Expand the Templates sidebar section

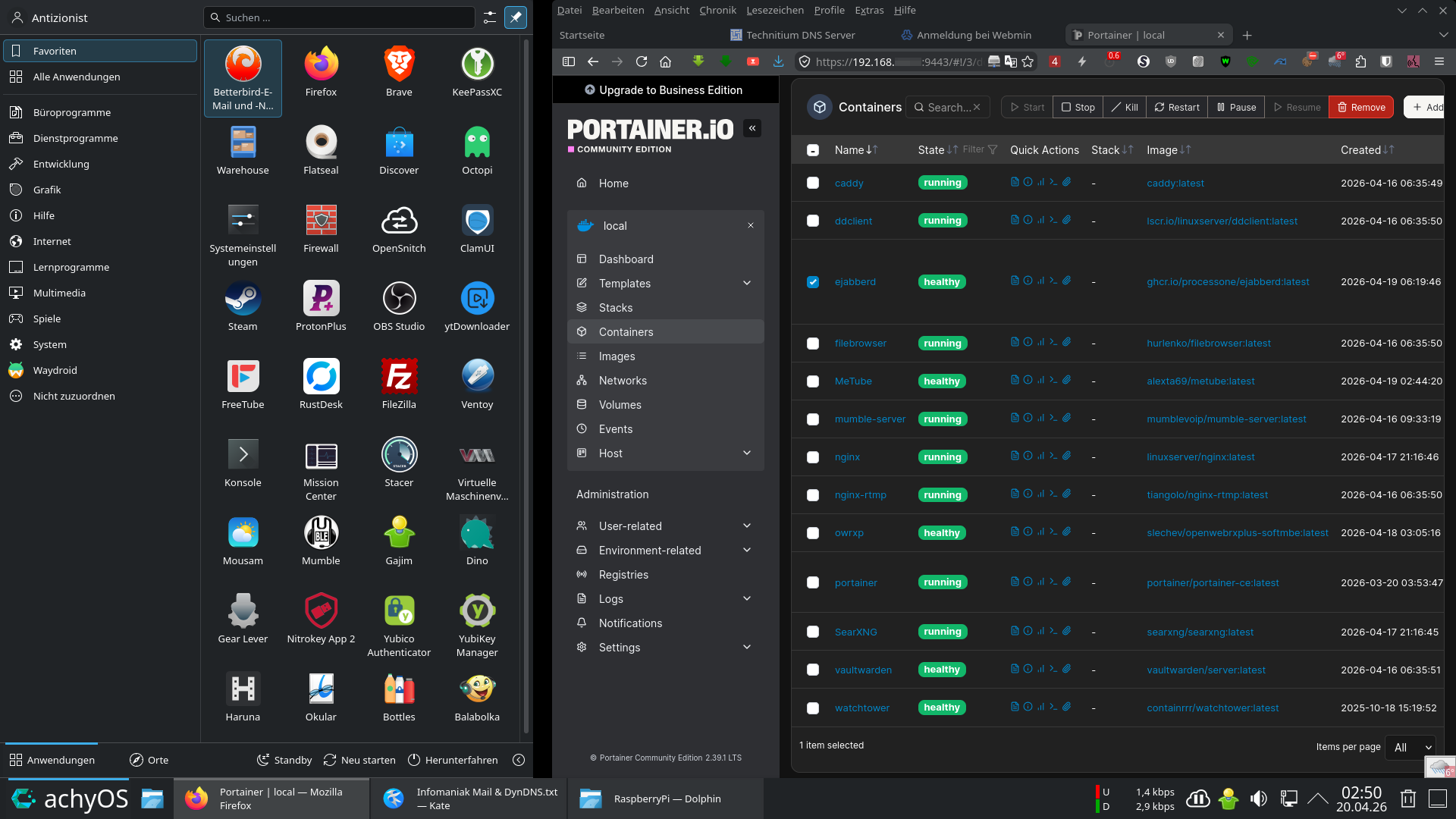click(747, 283)
